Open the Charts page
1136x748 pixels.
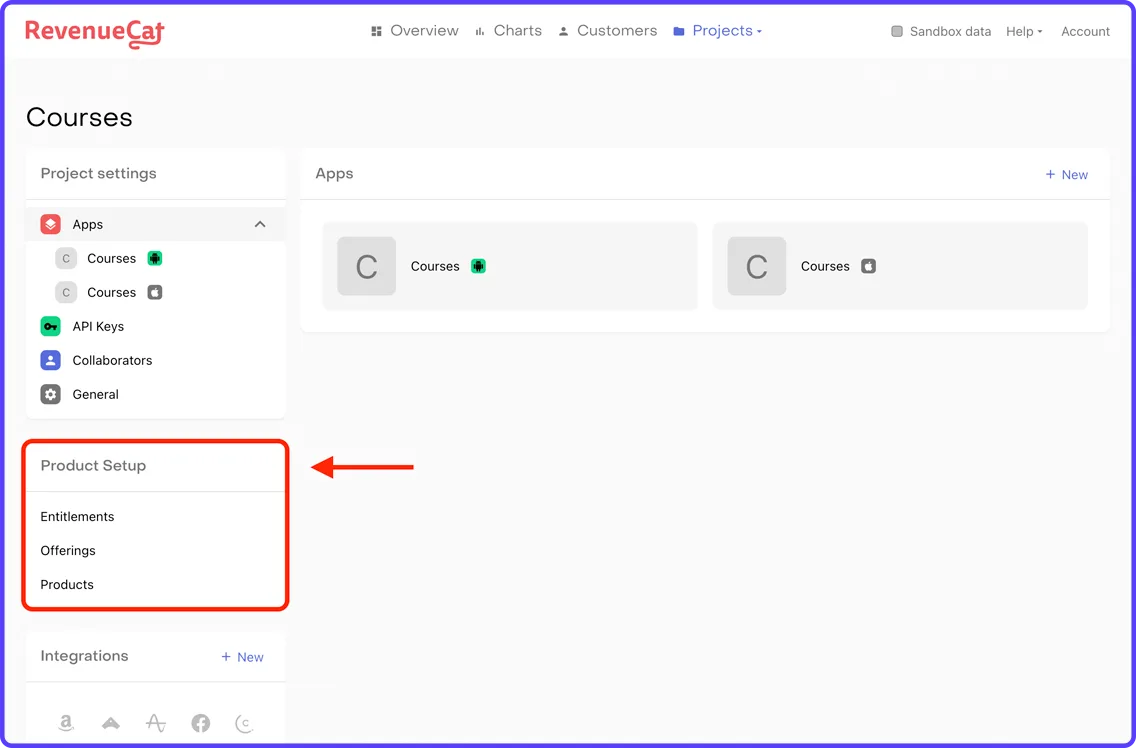509,31
